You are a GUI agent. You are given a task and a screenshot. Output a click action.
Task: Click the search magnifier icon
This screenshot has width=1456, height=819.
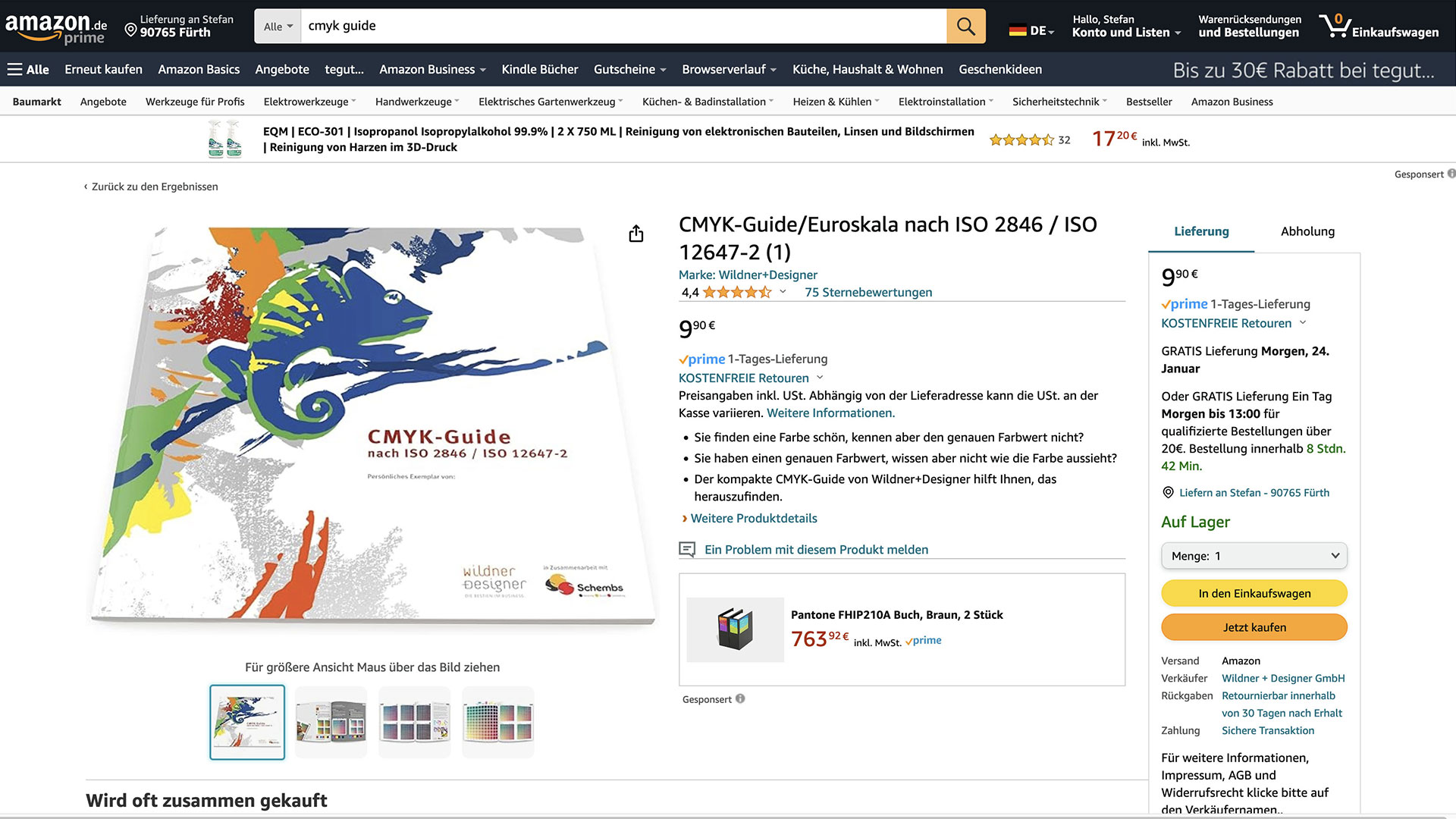[965, 25]
